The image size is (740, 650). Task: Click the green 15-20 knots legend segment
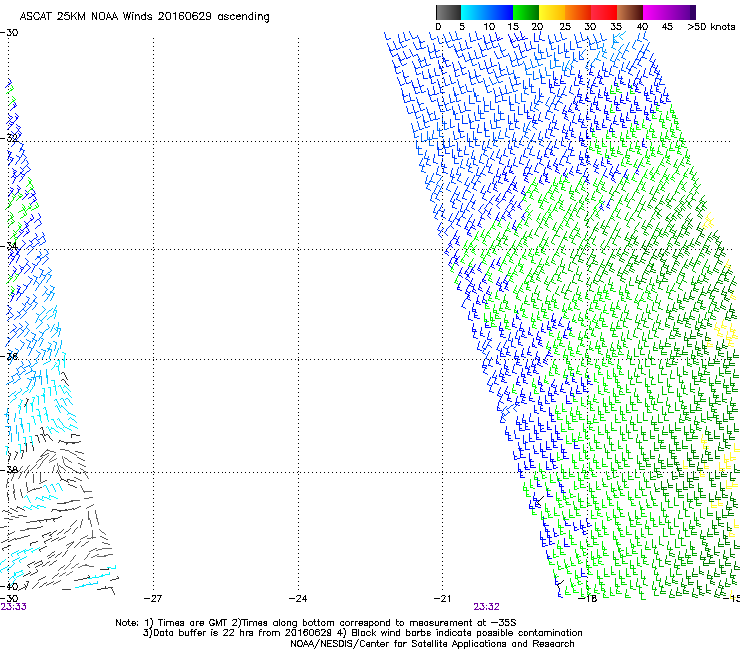526,12
